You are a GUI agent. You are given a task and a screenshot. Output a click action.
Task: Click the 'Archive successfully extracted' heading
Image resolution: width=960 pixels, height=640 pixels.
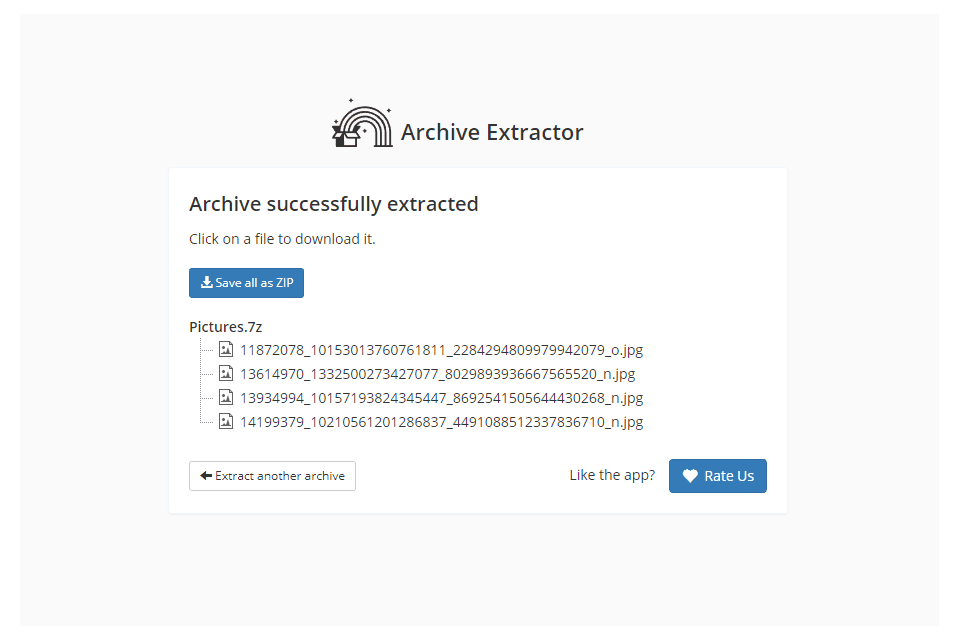pos(334,204)
